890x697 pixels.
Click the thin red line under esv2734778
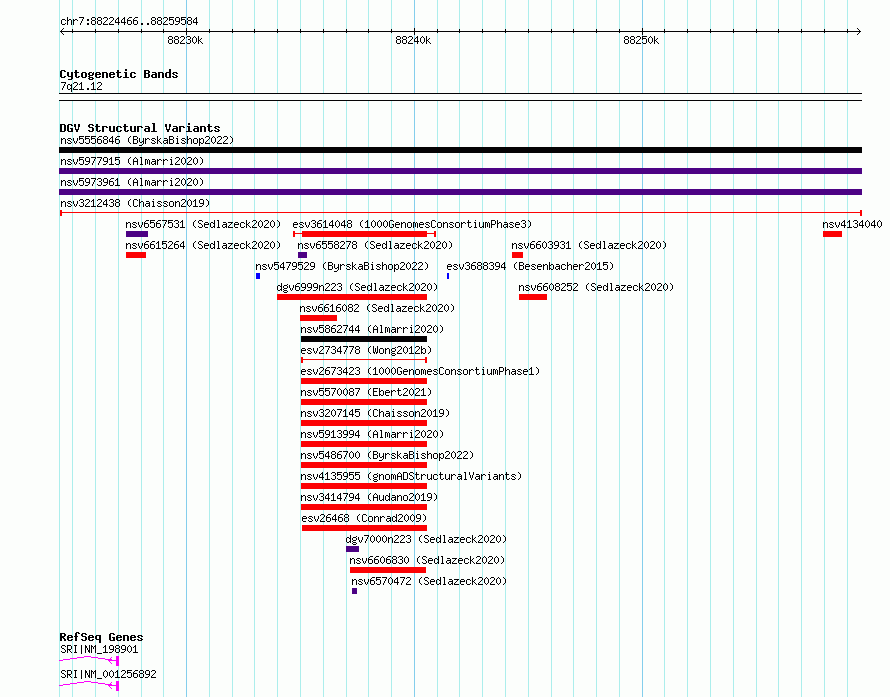364,360
